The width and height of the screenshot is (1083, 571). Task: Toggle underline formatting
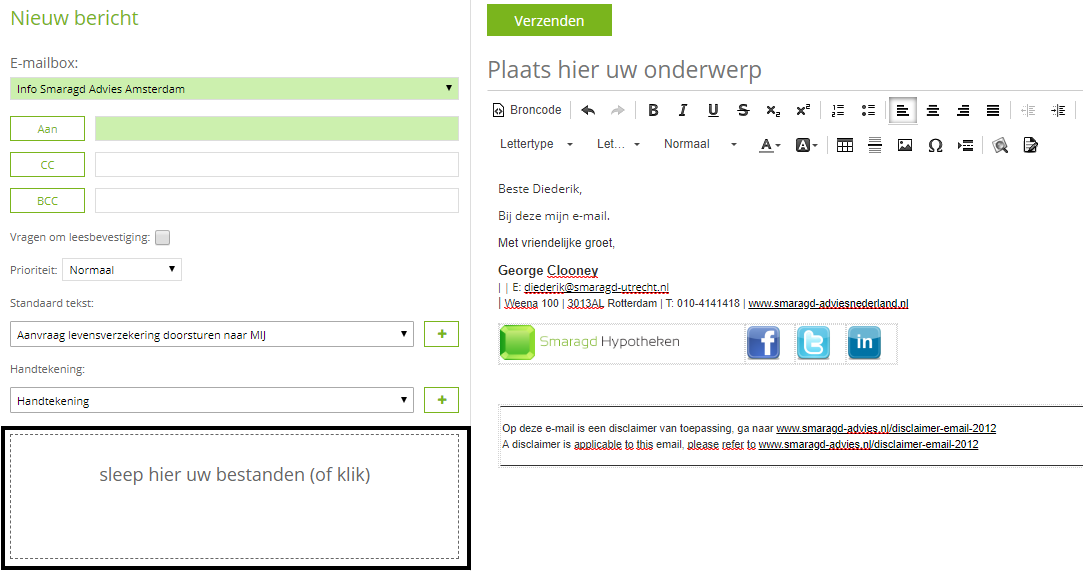[713, 110]
